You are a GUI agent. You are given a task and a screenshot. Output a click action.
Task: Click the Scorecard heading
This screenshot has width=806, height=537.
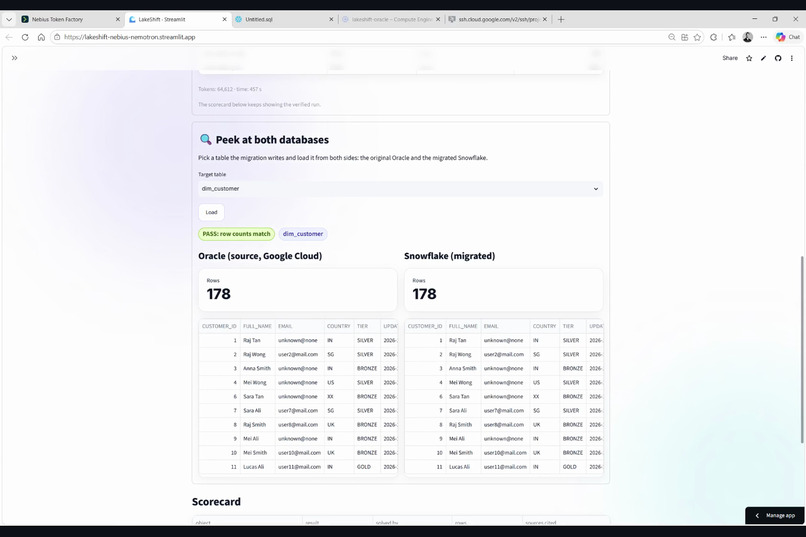pyautogui.click(x=216, y=502)
